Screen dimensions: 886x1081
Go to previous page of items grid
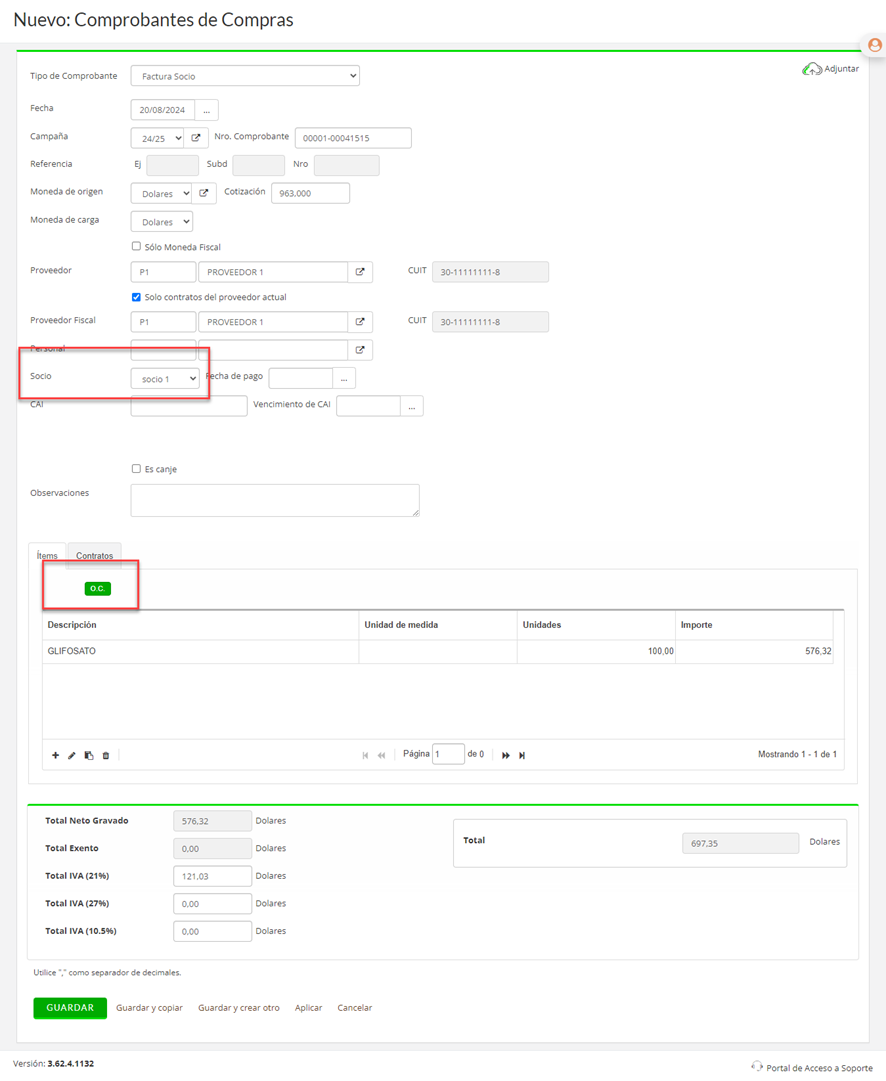381,756
